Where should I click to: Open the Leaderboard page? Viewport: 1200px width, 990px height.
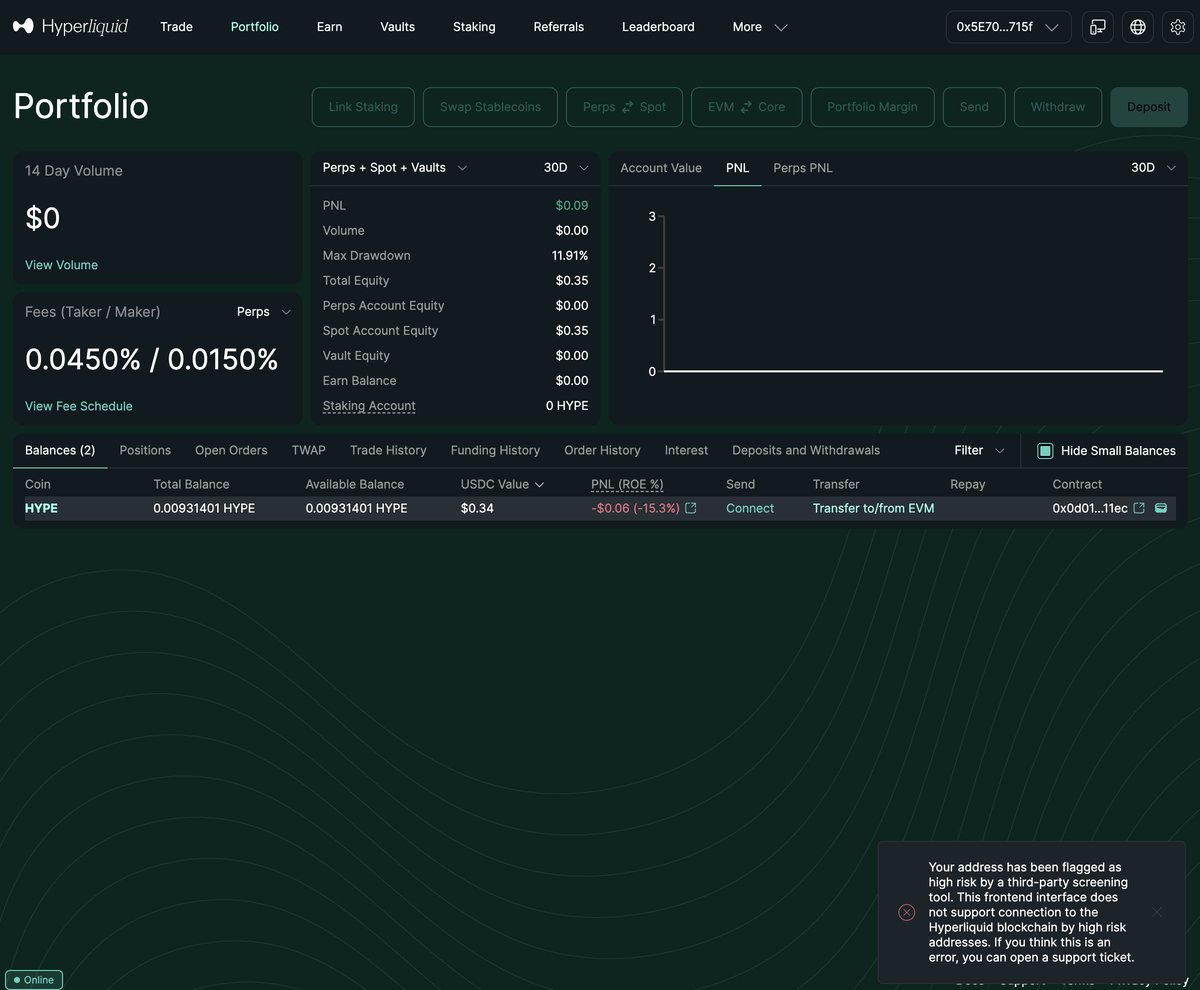658,27
